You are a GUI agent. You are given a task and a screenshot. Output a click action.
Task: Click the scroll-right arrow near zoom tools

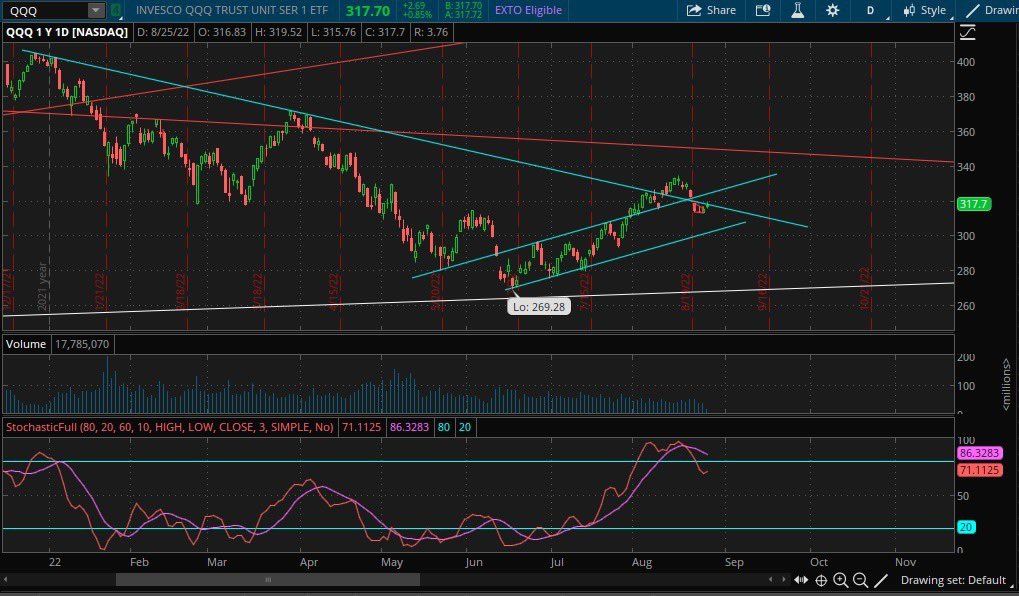(x=784, y=580)
